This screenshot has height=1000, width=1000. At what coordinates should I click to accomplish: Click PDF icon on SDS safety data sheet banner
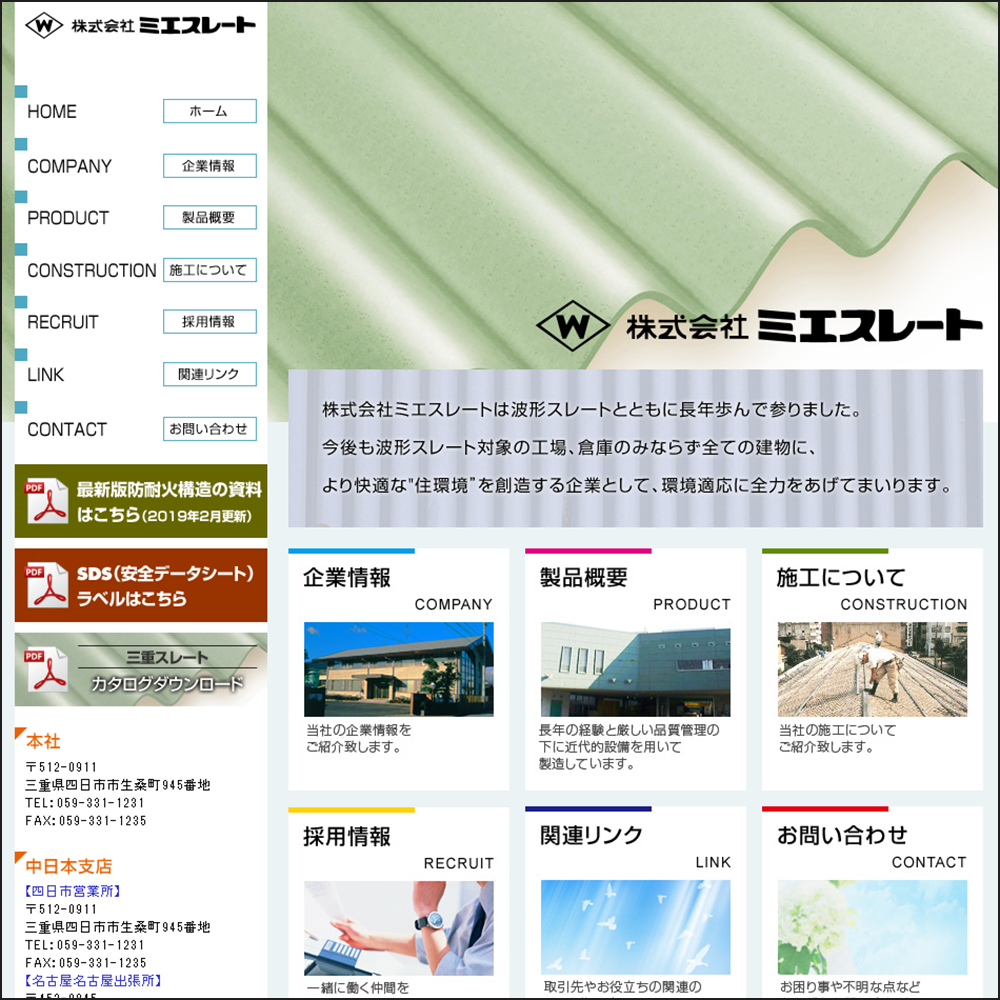(x=46, y=585)
